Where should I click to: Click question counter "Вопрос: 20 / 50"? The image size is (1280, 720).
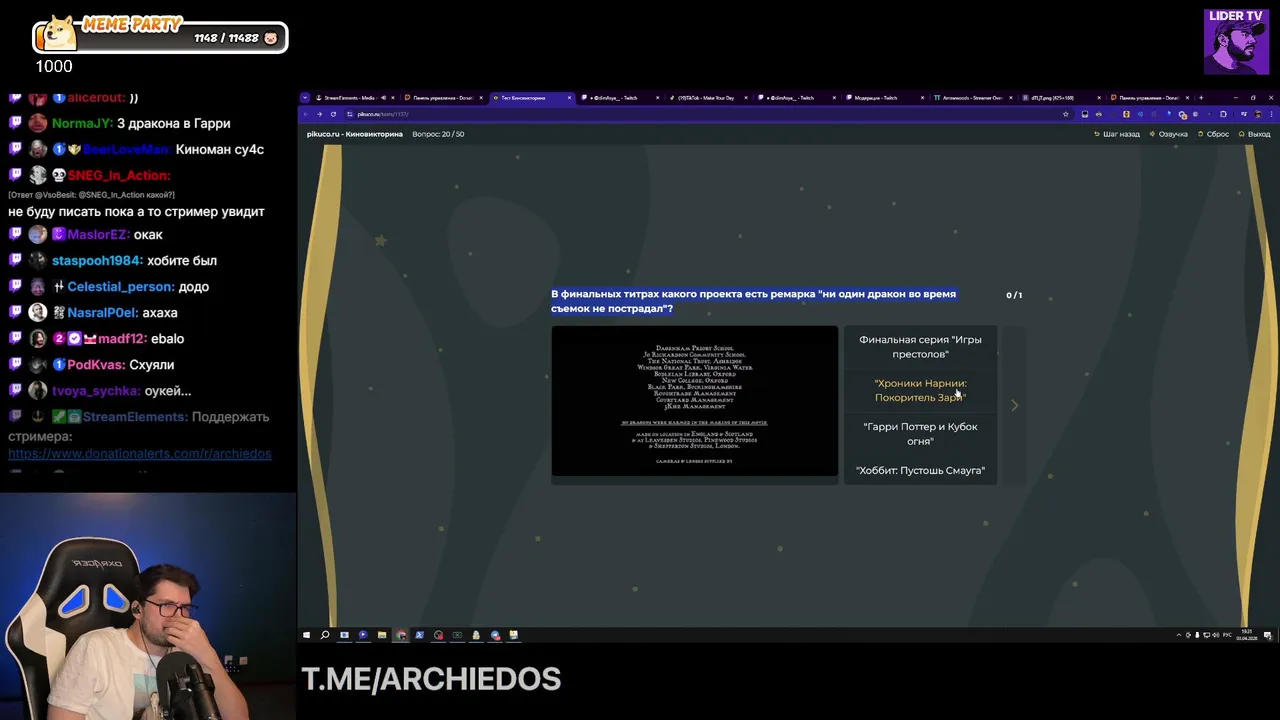(438, 134)
